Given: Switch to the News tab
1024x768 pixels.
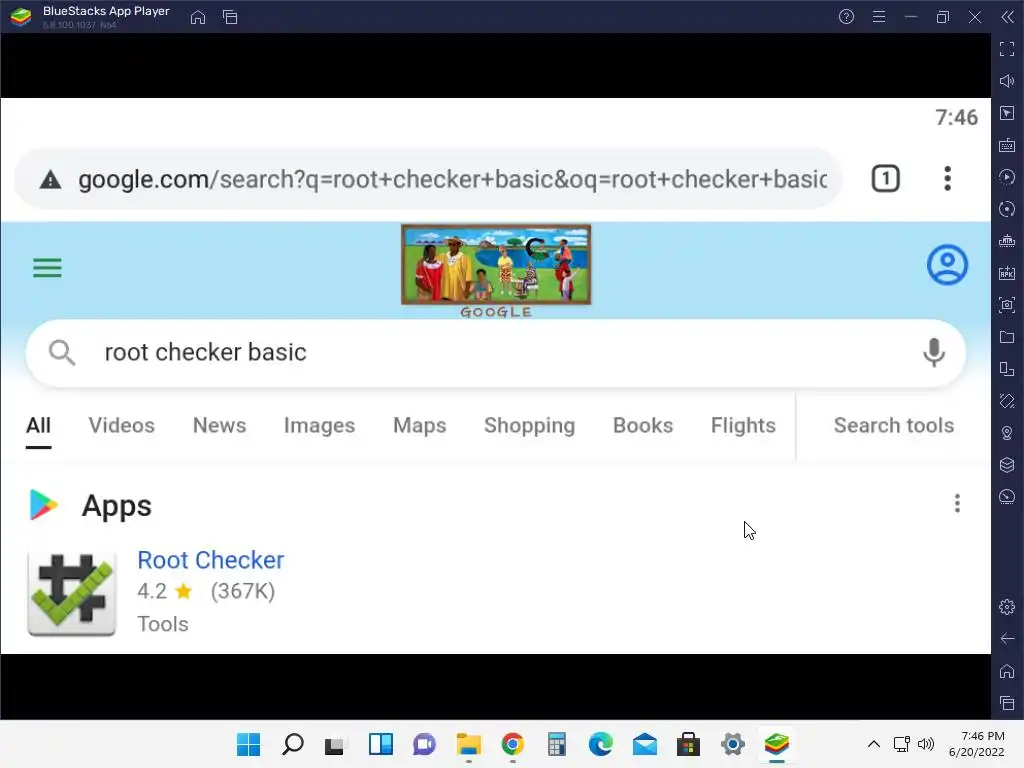Looking at the screenshot, I should [x=219, y=426].
